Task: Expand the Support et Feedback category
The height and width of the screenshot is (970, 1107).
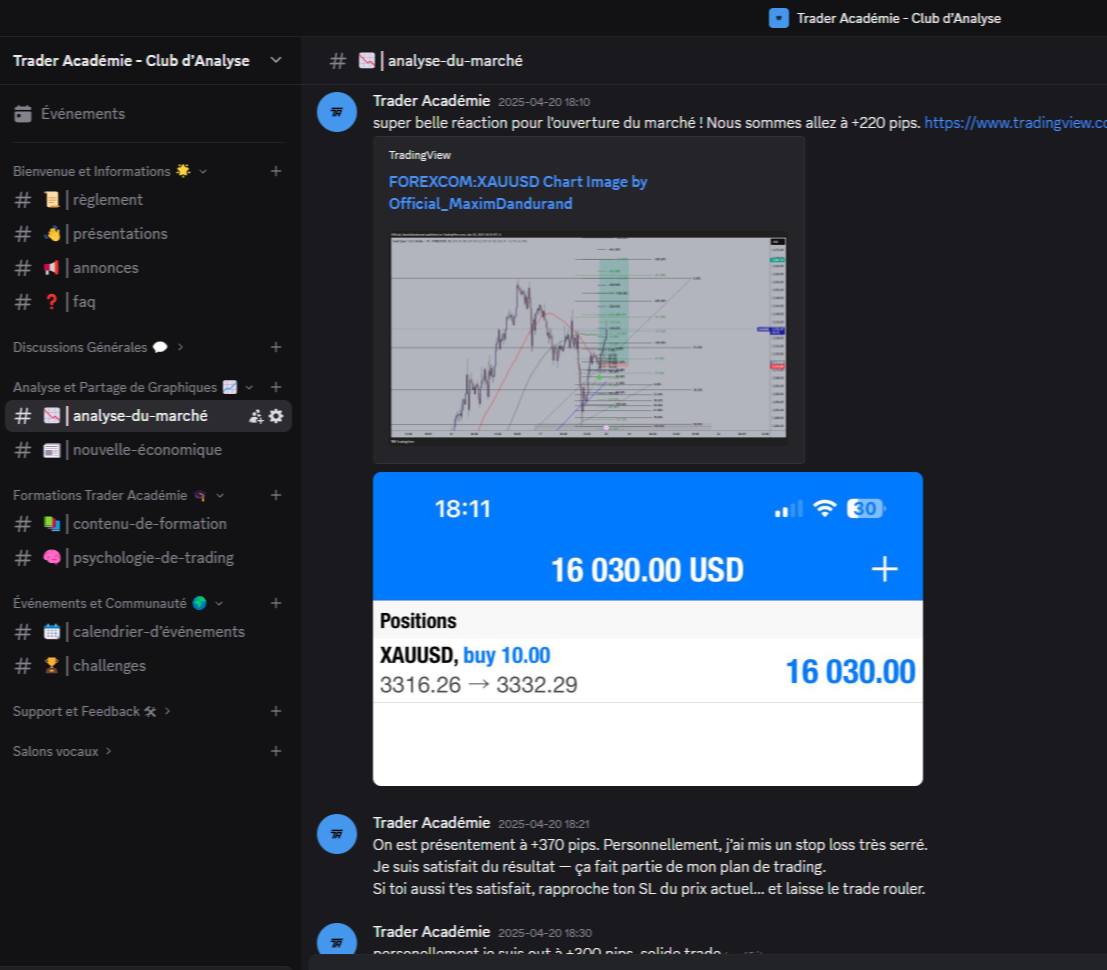Action: (x=167, y=711)
